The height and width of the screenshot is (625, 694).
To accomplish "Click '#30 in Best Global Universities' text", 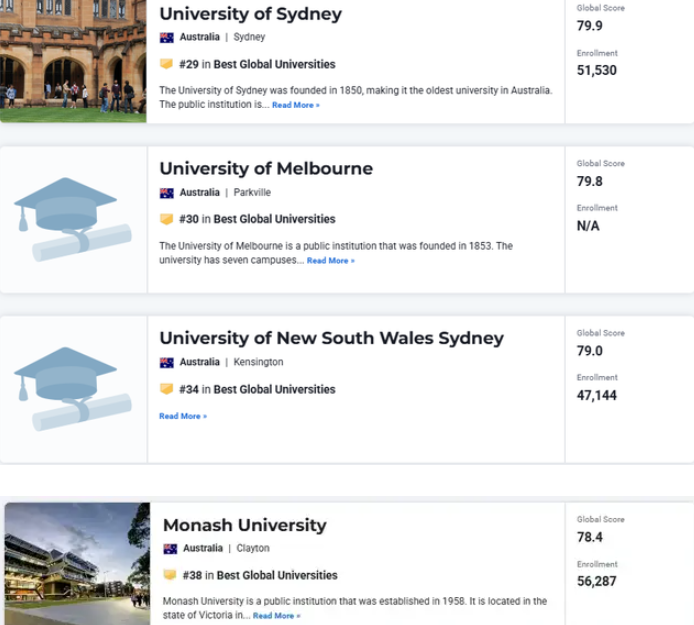I will coord(257,219).
